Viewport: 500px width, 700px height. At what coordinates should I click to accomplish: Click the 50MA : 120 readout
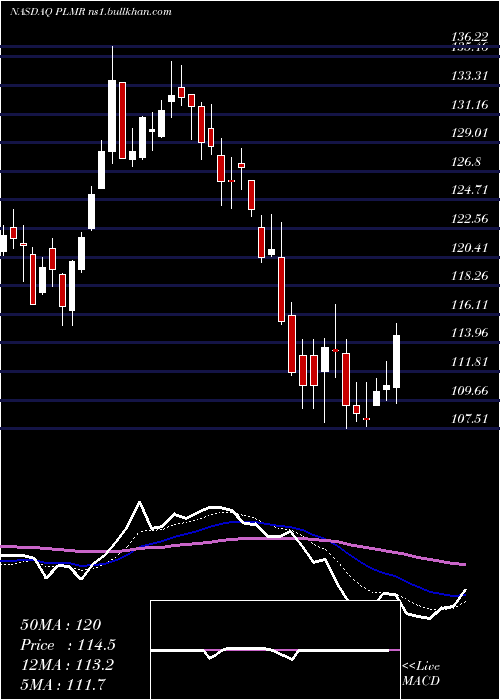61,625
